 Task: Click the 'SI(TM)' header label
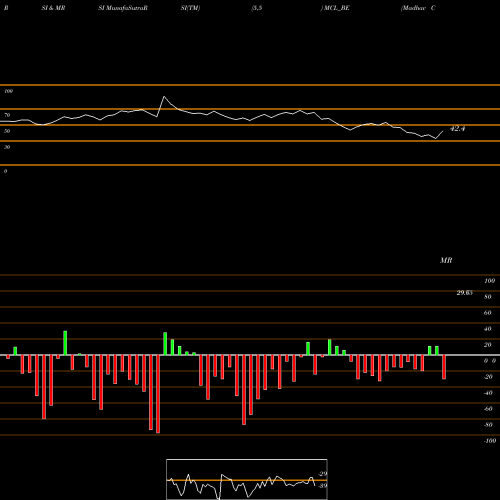pyautogui.click(x=190, y=8)
